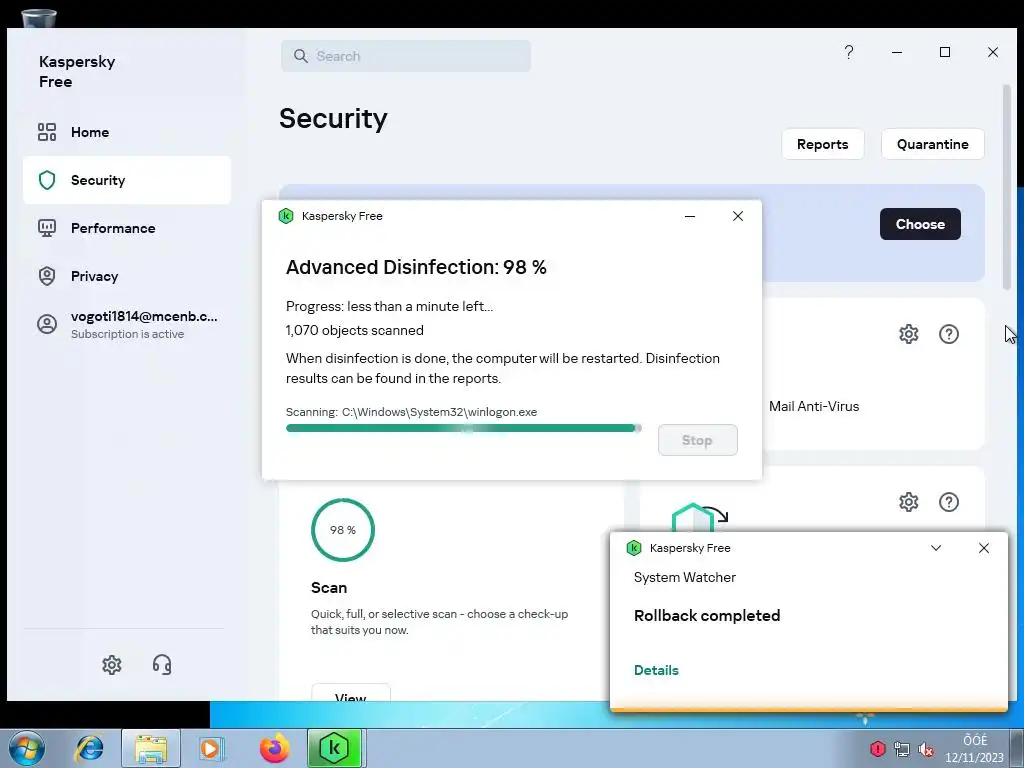Go to the Performance section

tap(127, 228)
